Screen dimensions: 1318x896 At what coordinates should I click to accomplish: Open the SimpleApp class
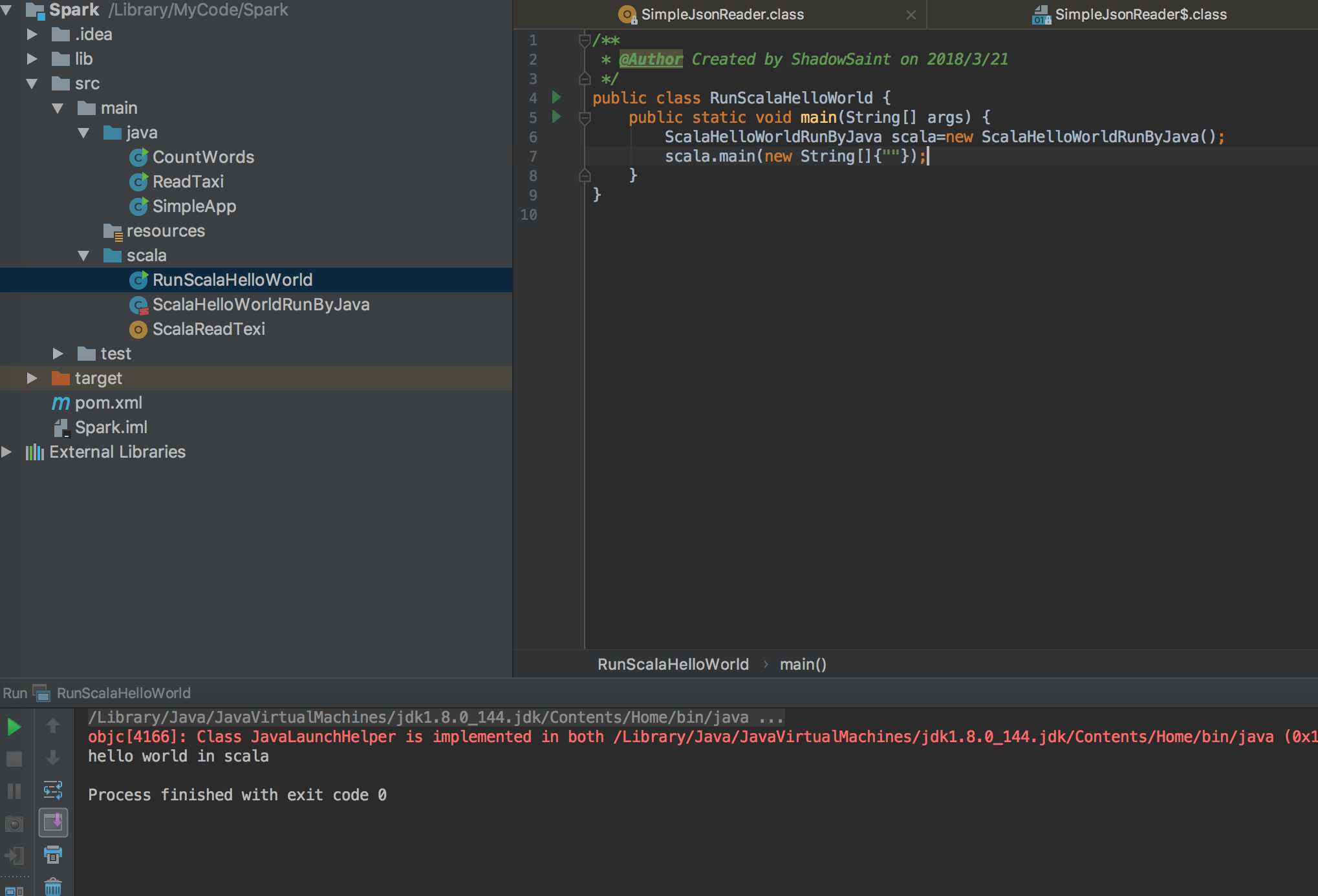194,206
